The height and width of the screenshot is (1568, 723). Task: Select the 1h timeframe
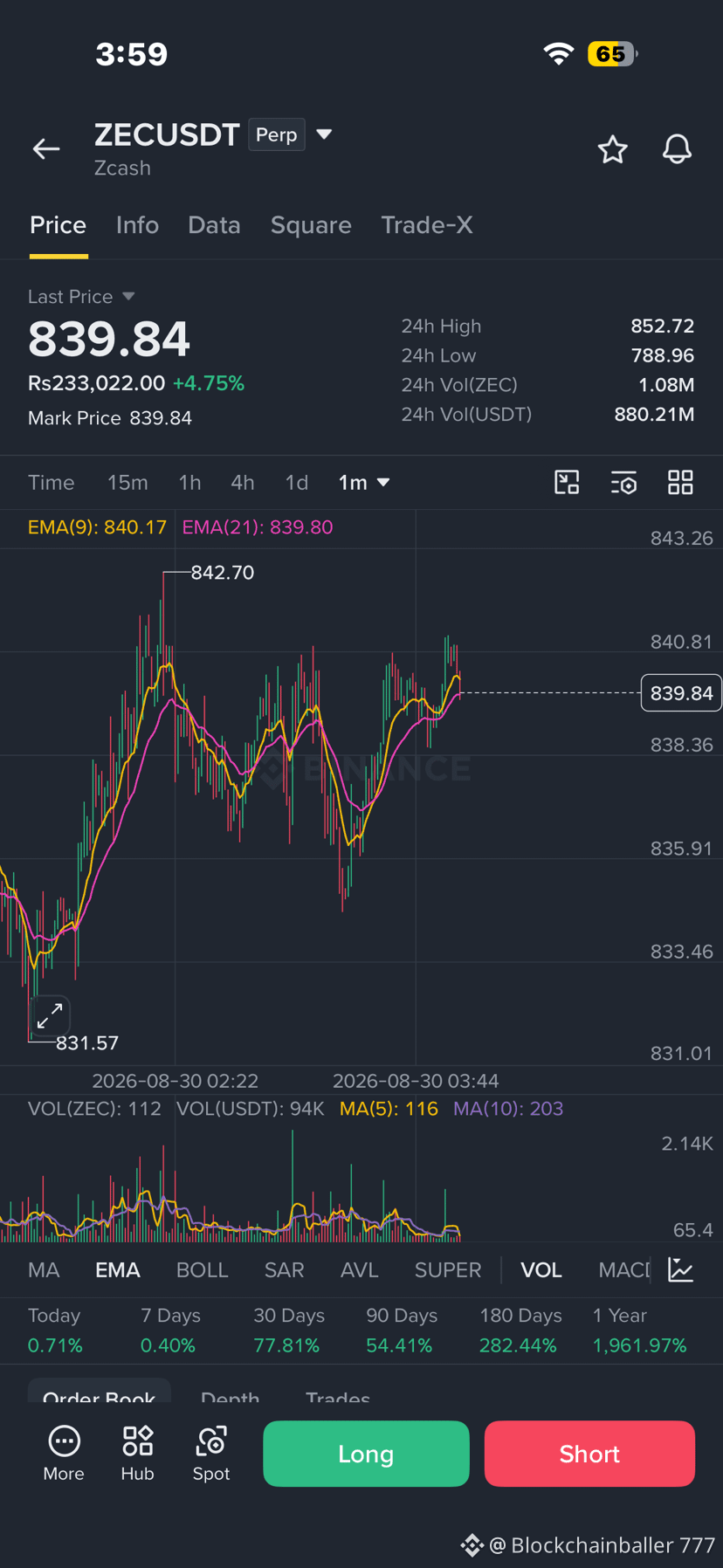tap(189, 482)
